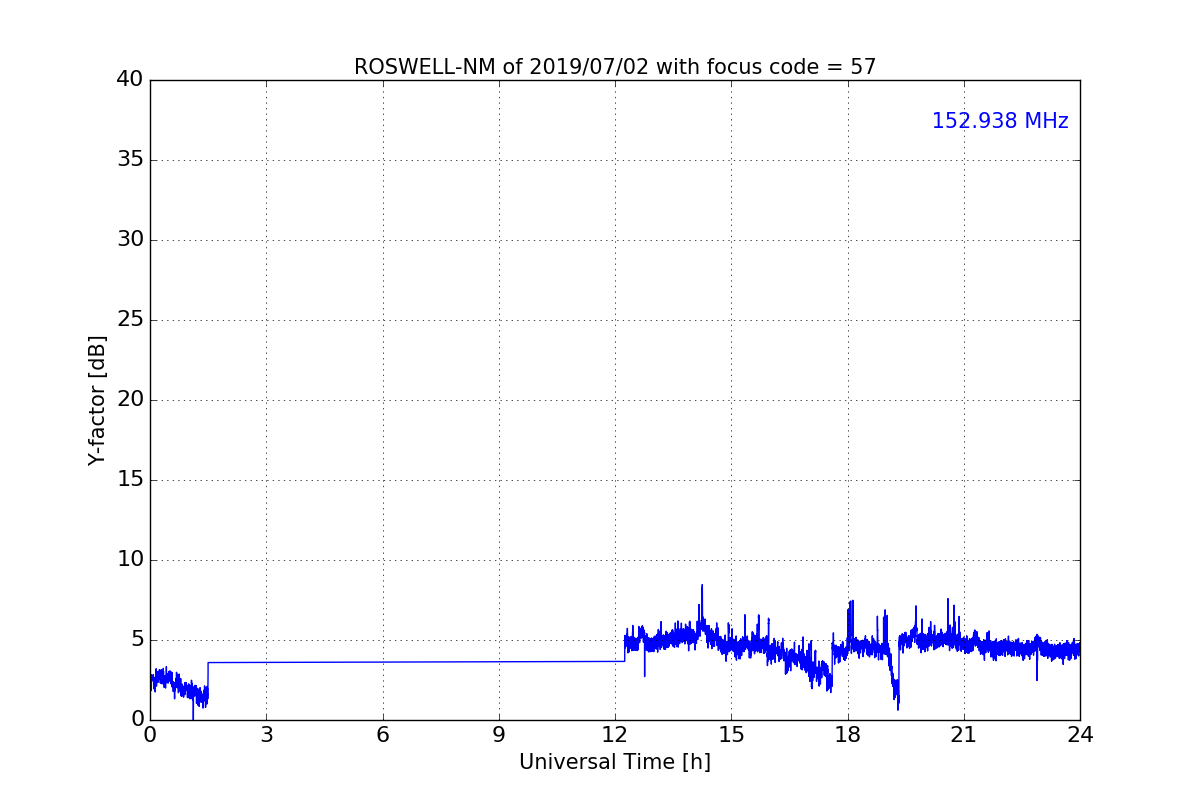1200x800 pixels.
Task: Click the signal dip near 19 hours
Action: point(896,688)
